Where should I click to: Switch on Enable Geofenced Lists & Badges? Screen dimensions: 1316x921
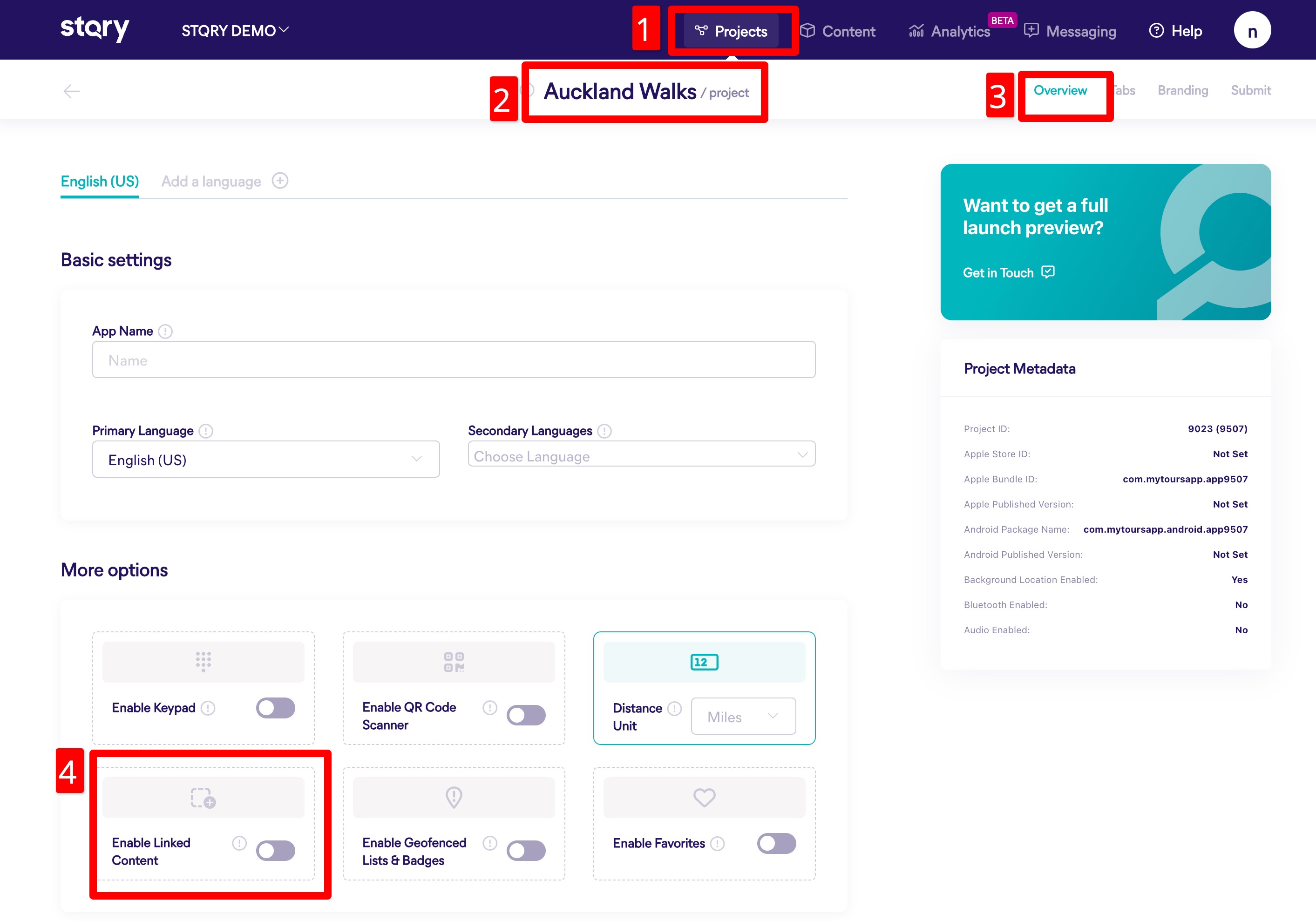(x=526, y=851)
